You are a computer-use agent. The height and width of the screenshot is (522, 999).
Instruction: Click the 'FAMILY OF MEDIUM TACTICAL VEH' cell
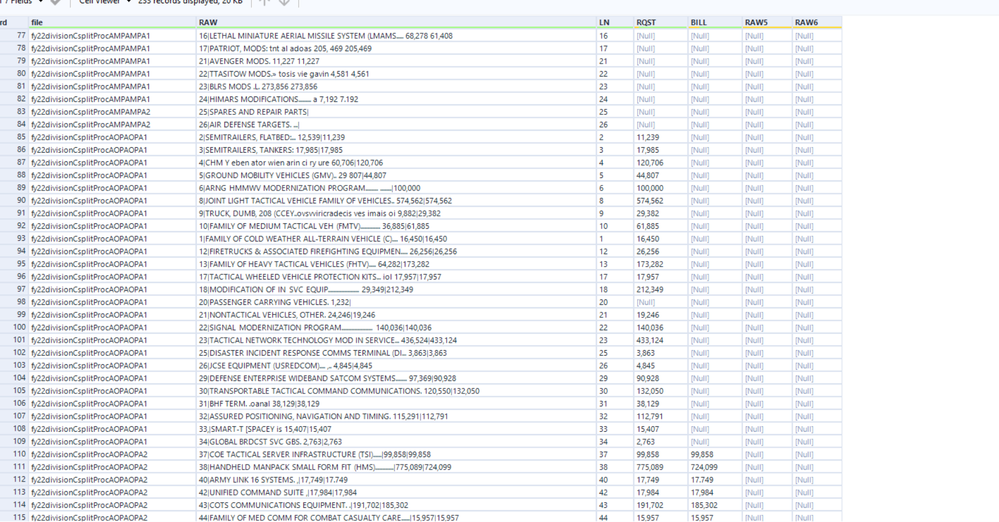click(396, 226)
